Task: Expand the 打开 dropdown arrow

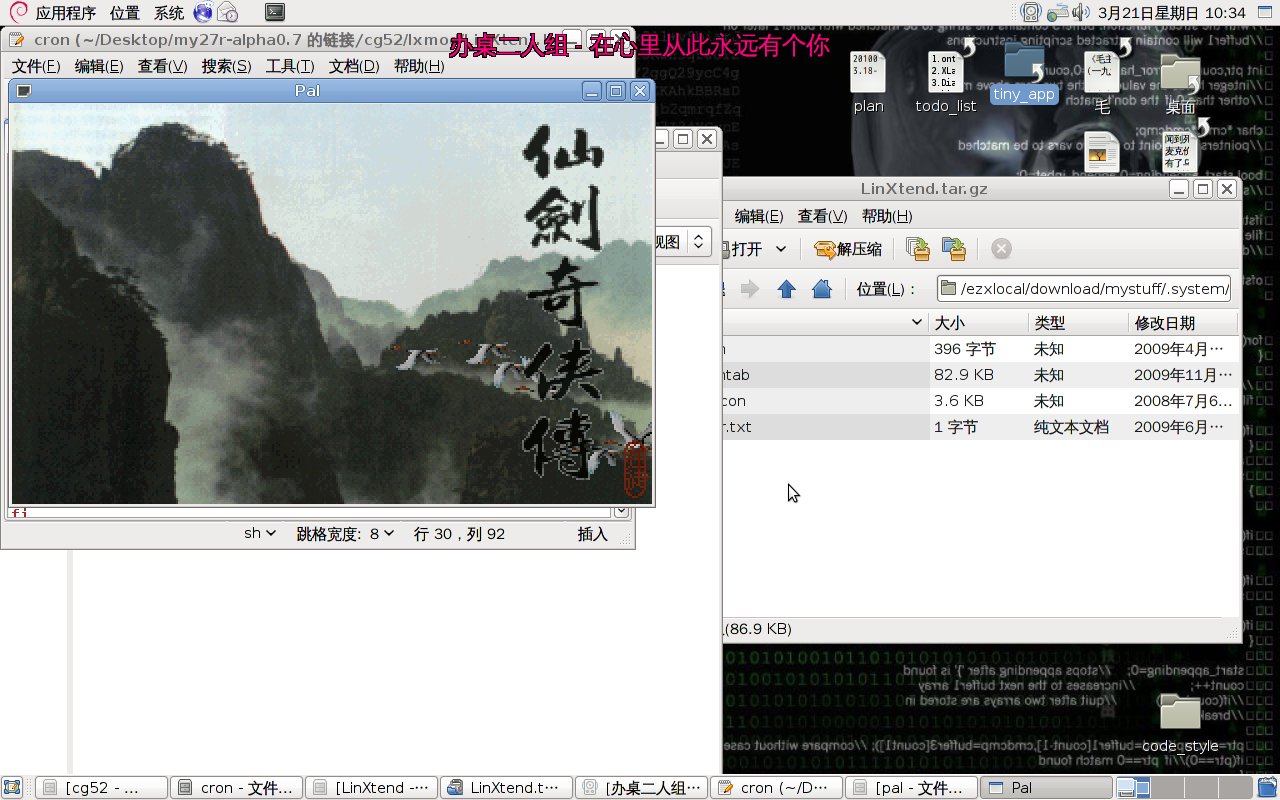Action: coord(781,249)
